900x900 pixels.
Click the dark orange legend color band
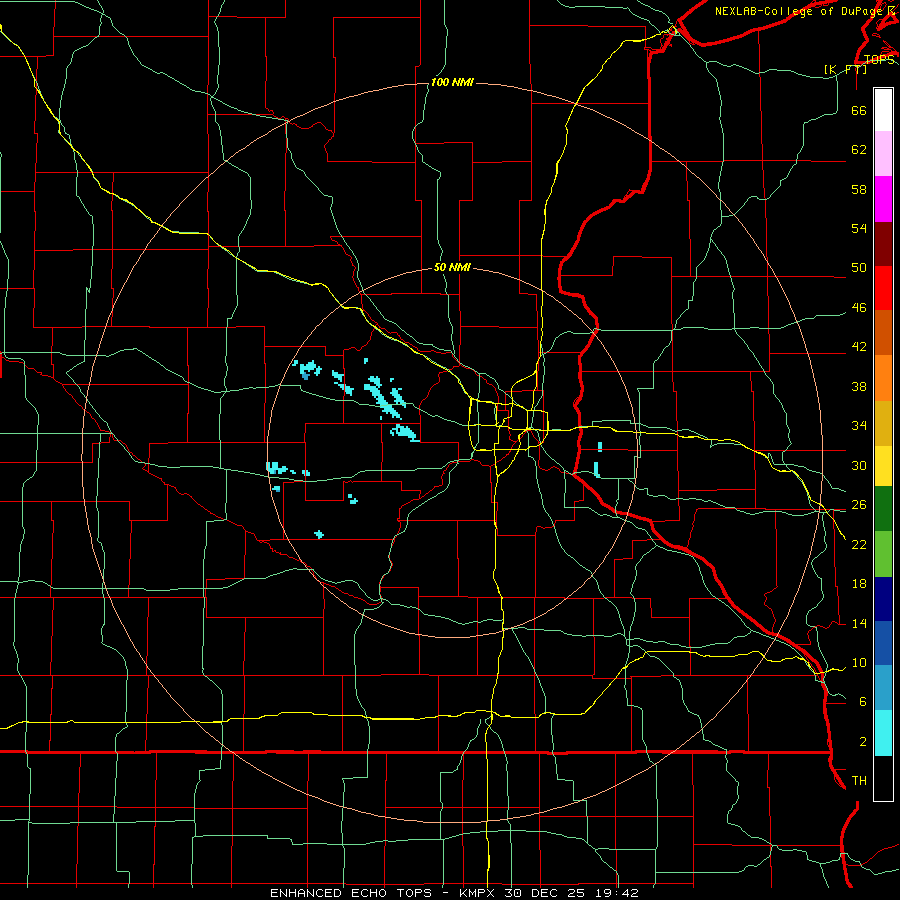883,333
